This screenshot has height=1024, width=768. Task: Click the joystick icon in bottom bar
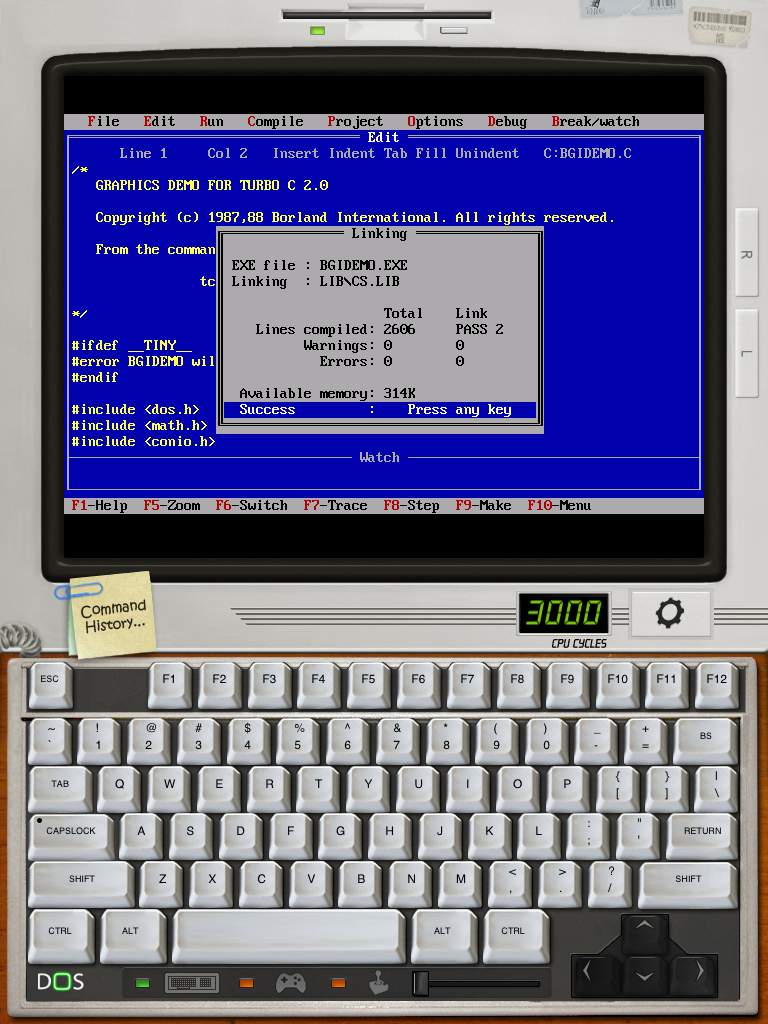[379, 983]
